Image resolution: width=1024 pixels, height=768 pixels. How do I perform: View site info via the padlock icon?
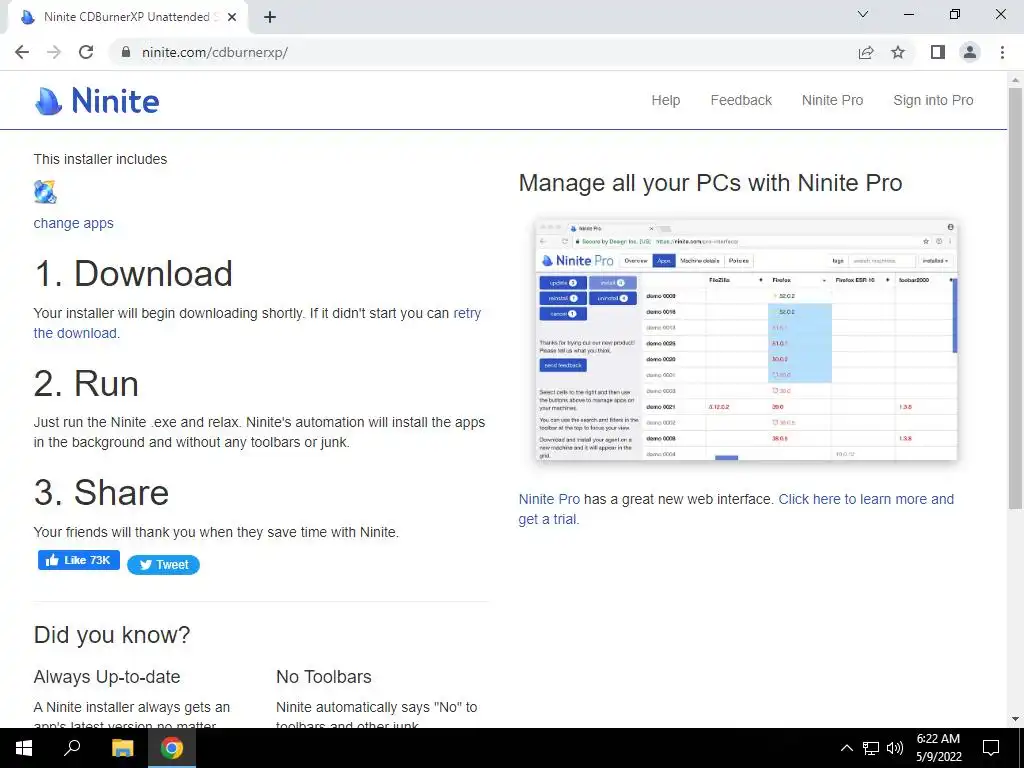coord(126,52)
